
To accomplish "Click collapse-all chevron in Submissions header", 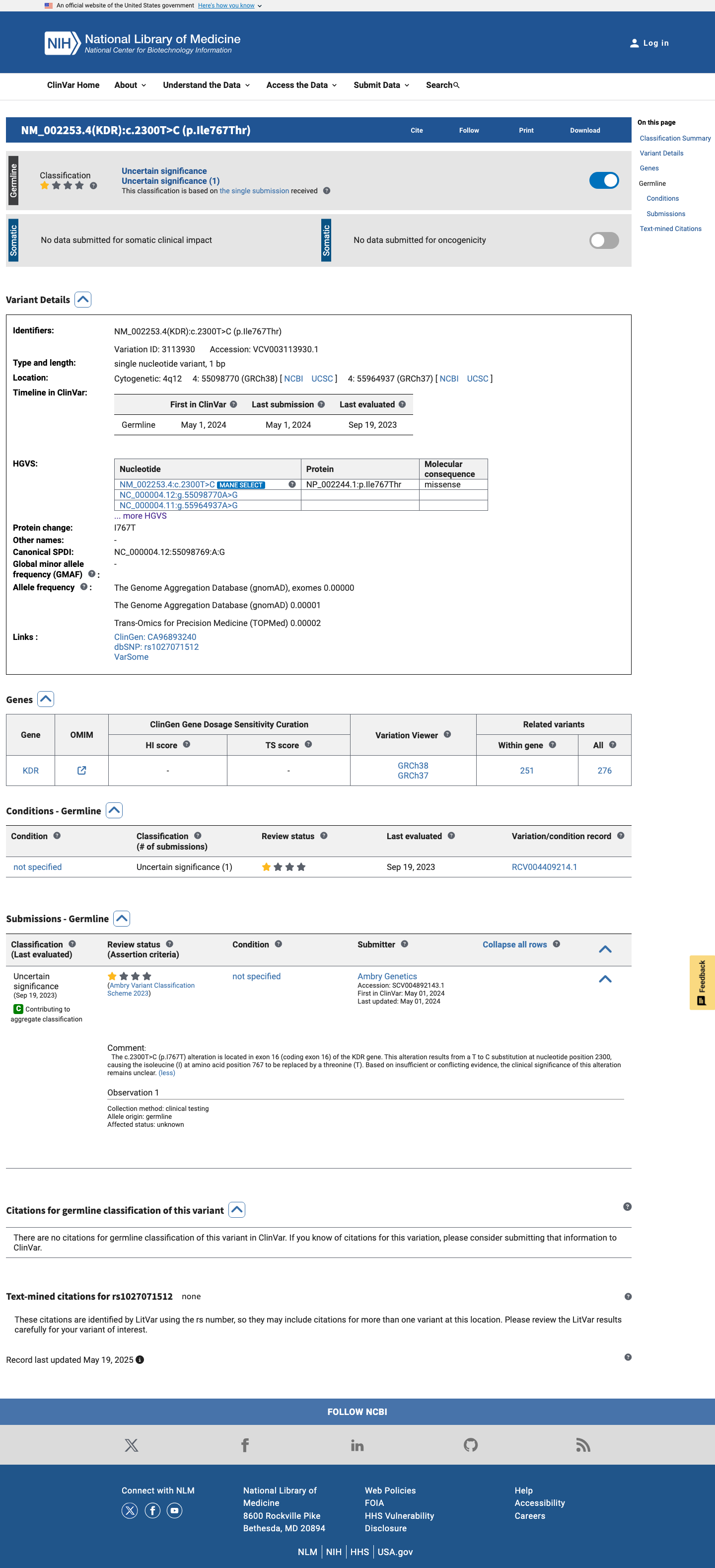I will (x=605, y=949).
